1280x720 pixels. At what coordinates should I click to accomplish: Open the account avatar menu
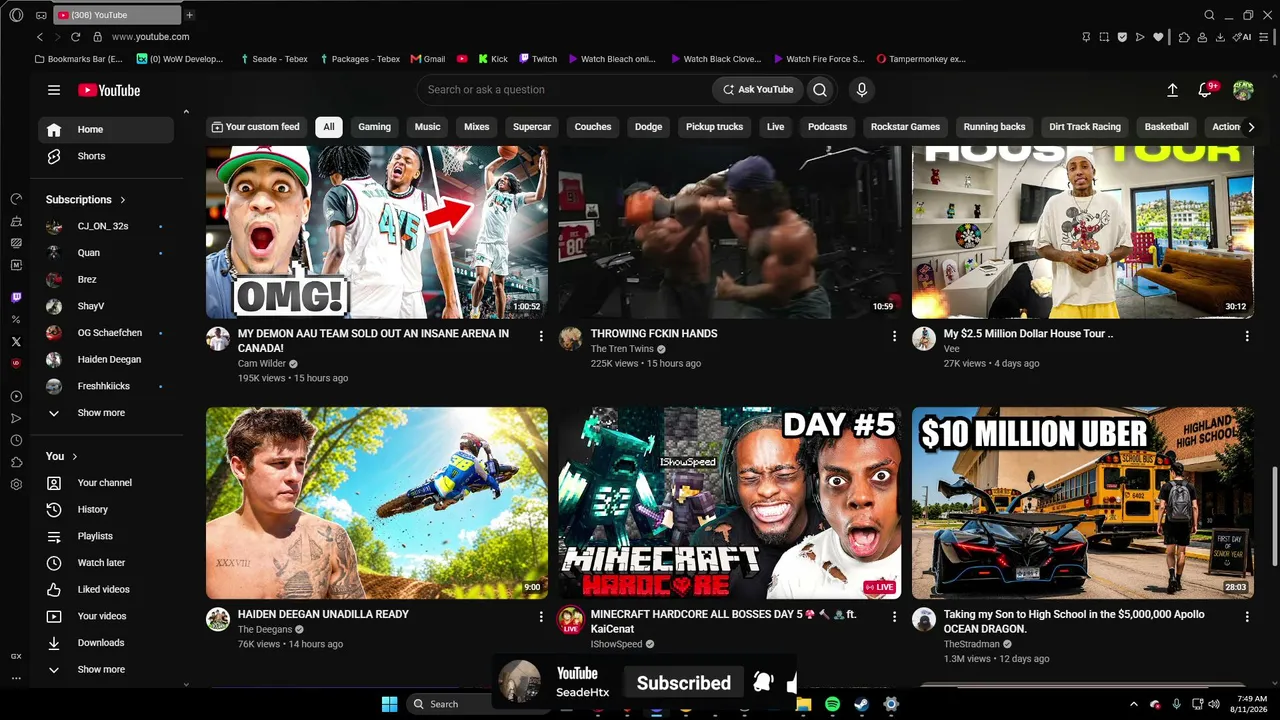(x=1243, y=90)
